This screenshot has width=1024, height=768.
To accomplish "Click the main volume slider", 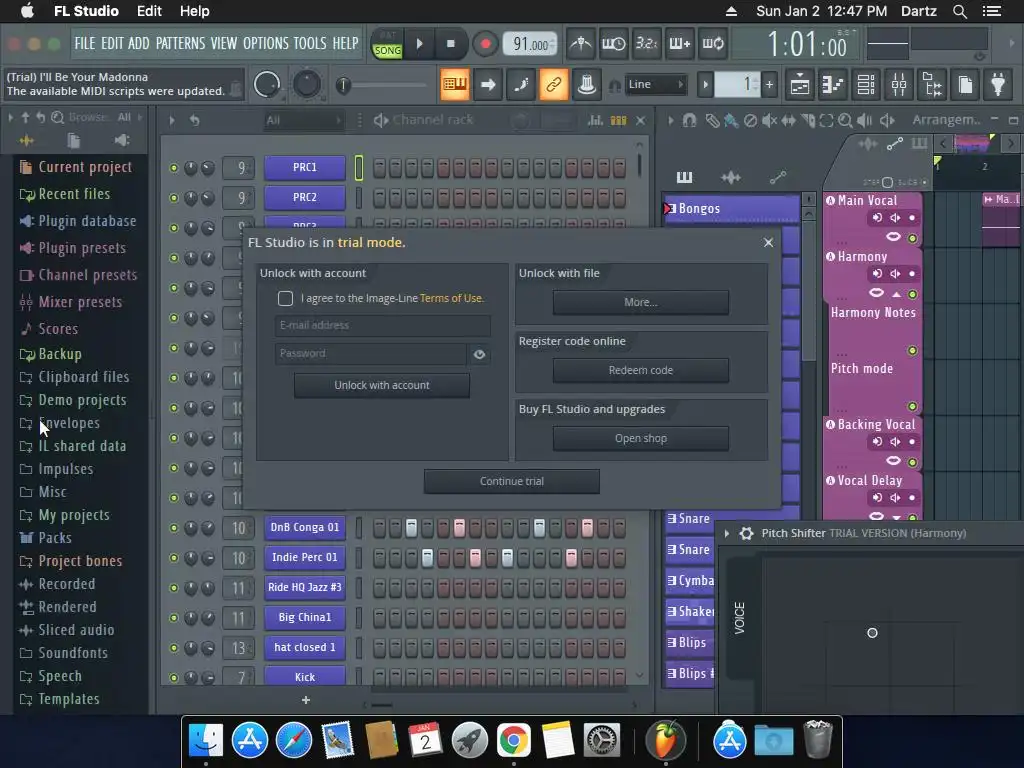I will [382, 85].
